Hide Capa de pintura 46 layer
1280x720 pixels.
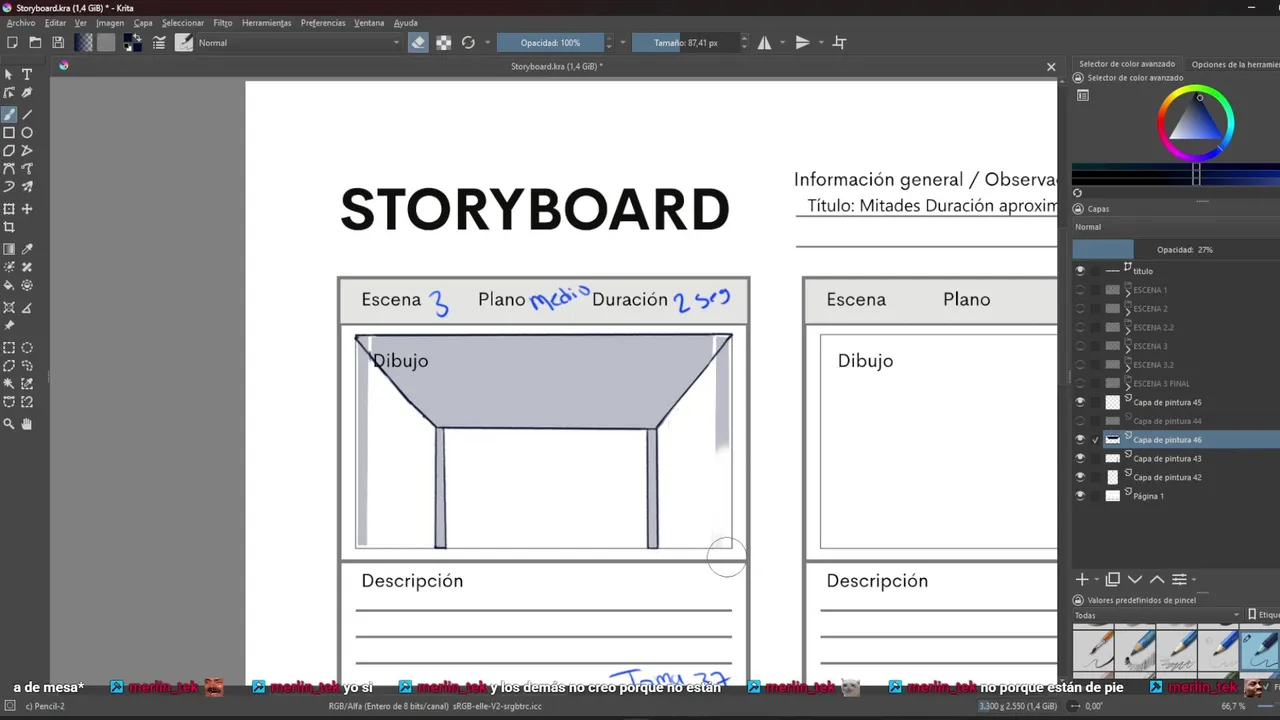pyautogui.click(x=1080, y=440)
